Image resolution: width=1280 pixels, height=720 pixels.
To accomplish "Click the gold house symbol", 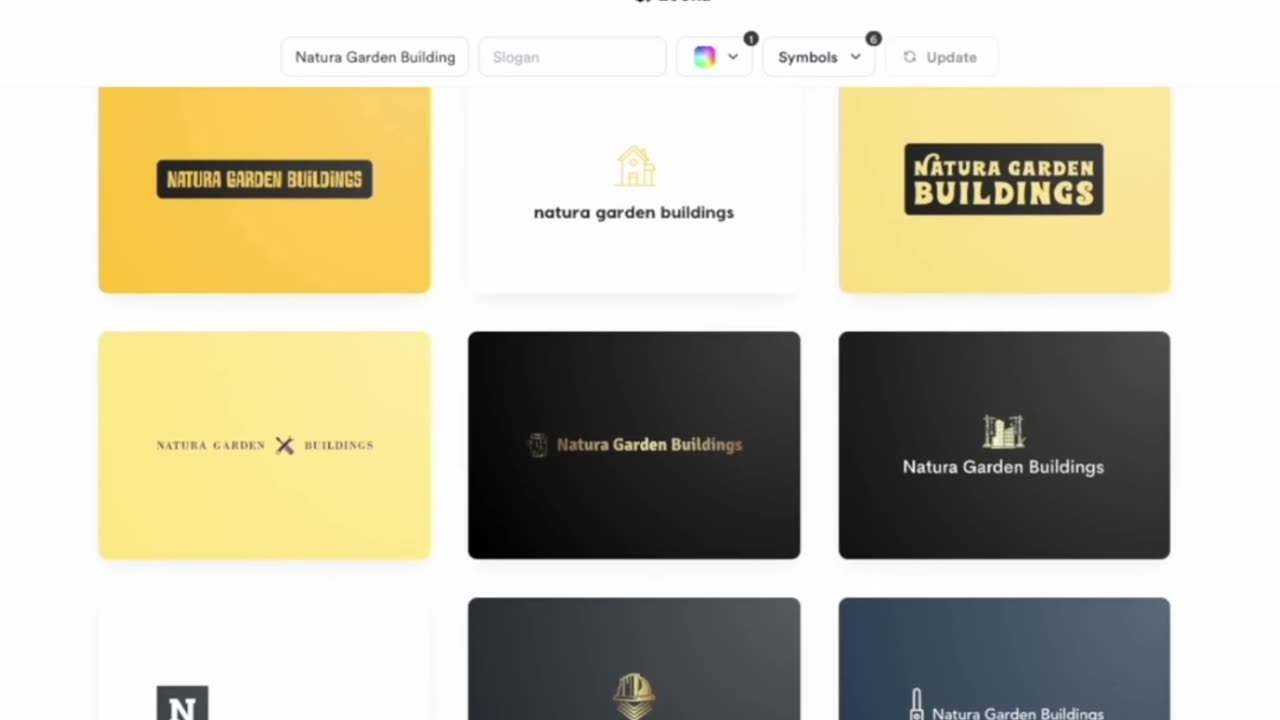I will (x=635, y=166).
